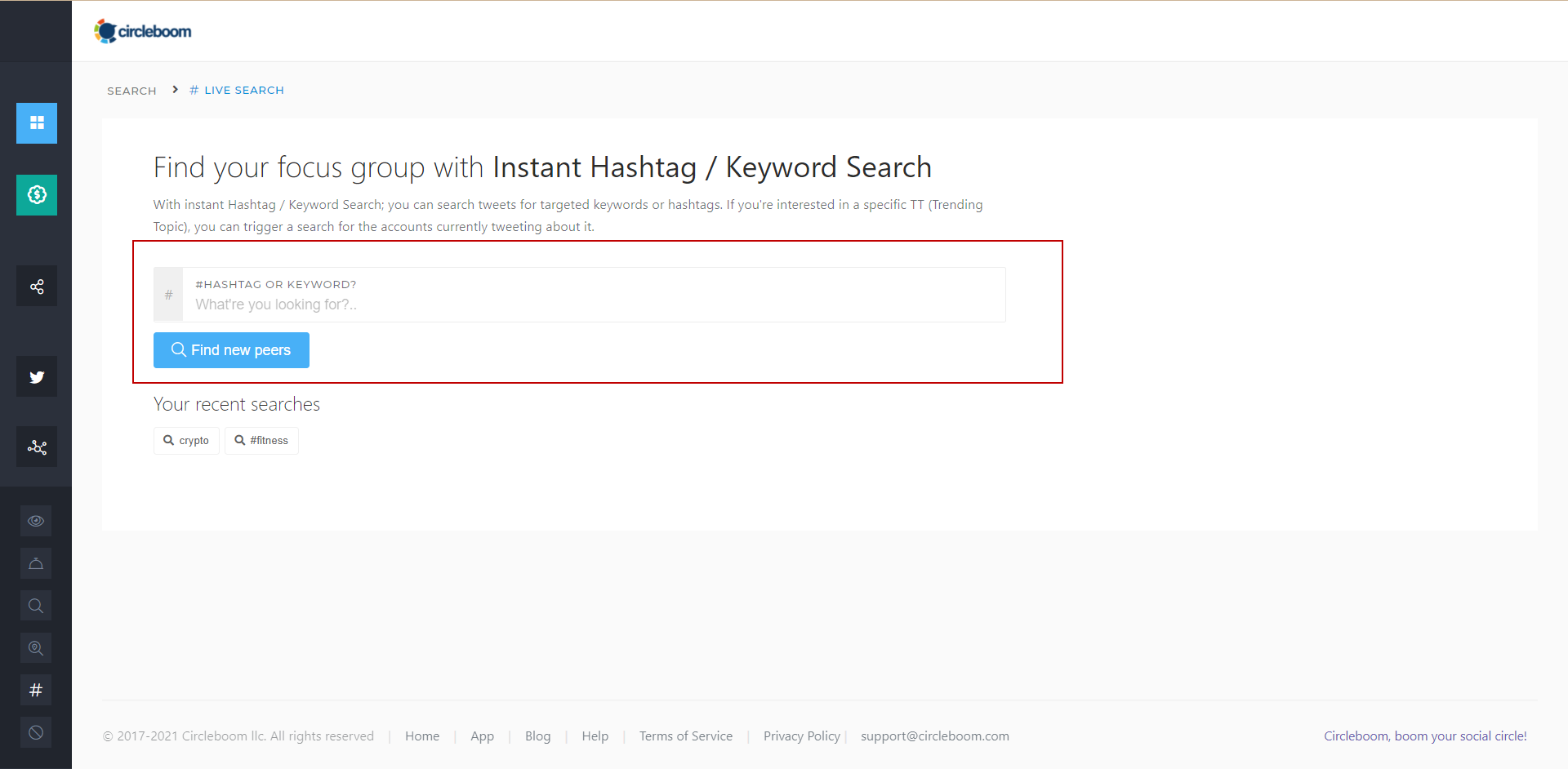Click the eye icon in lower sidebar

pos(35,520)
